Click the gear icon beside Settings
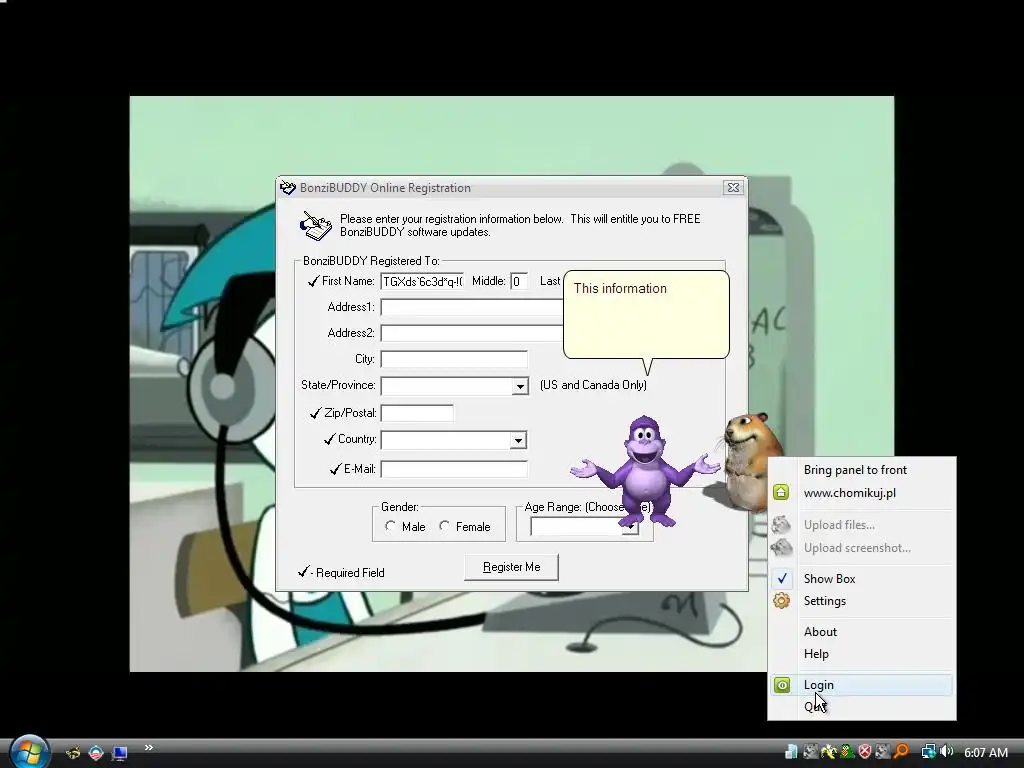Screen dimensions: 1024x768 (781, 601)
